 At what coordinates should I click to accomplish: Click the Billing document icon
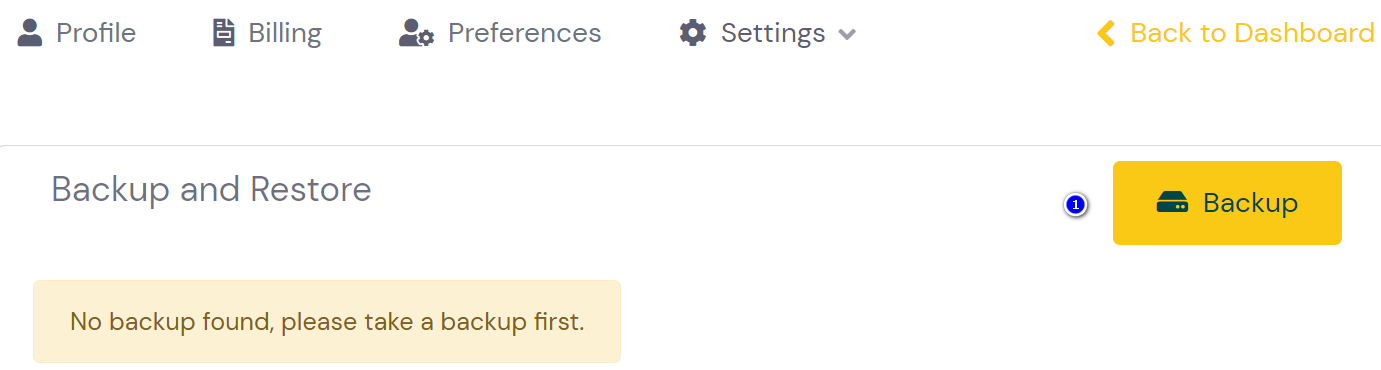tap(223, 33)
